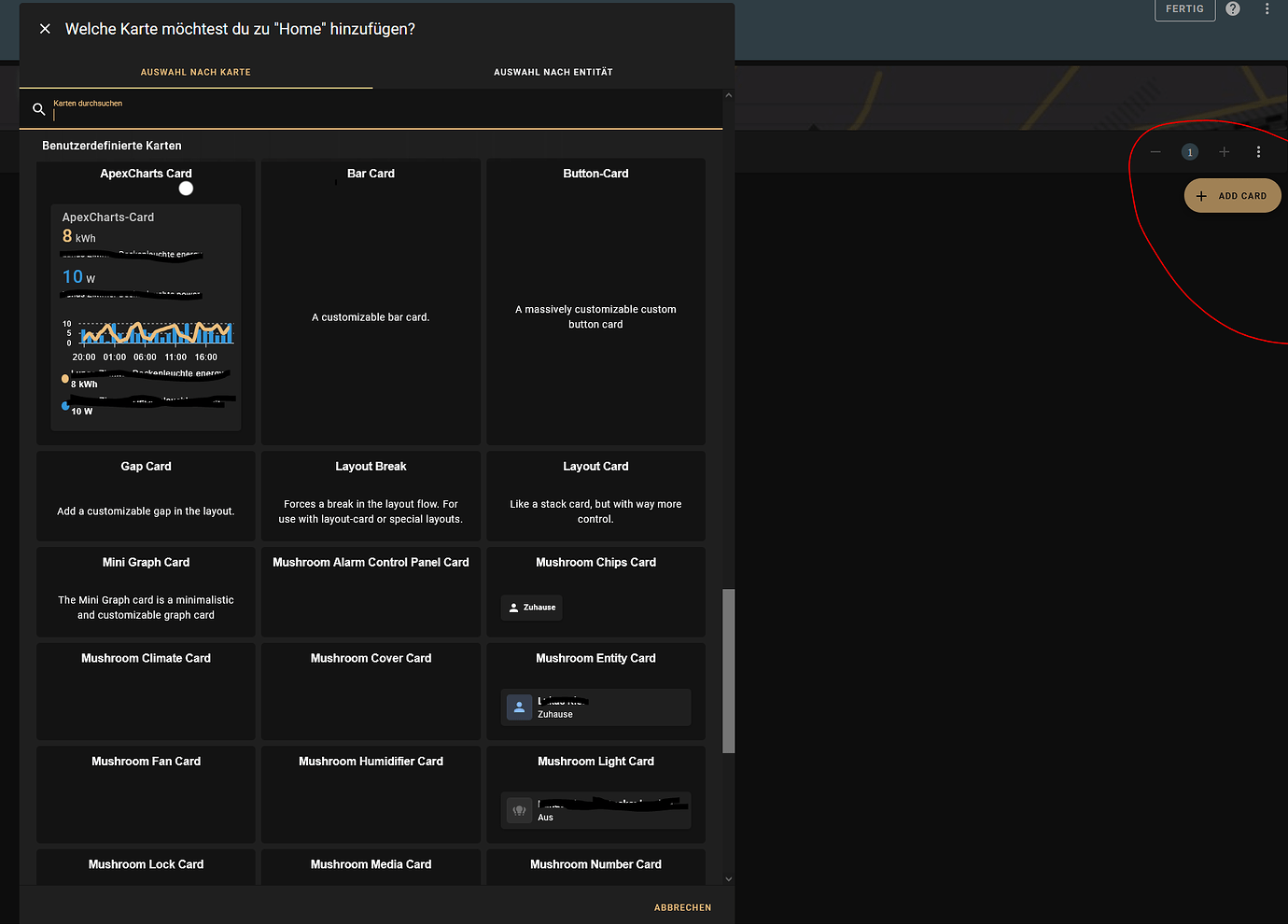Viewport: 1288px width, 924px height.
Task: Open top-right header overflow menu
Action: click(1267, 8)
